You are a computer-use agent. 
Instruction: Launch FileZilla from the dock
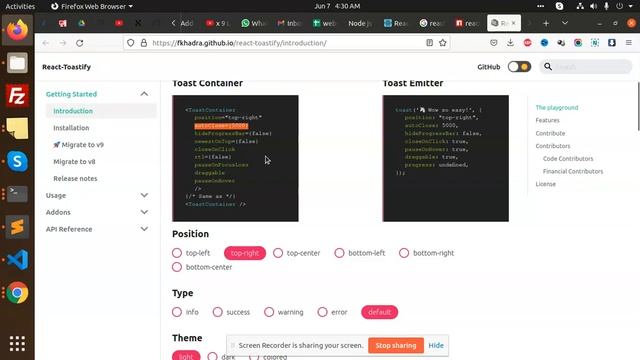pyautogui.click(x=17, y=96)
